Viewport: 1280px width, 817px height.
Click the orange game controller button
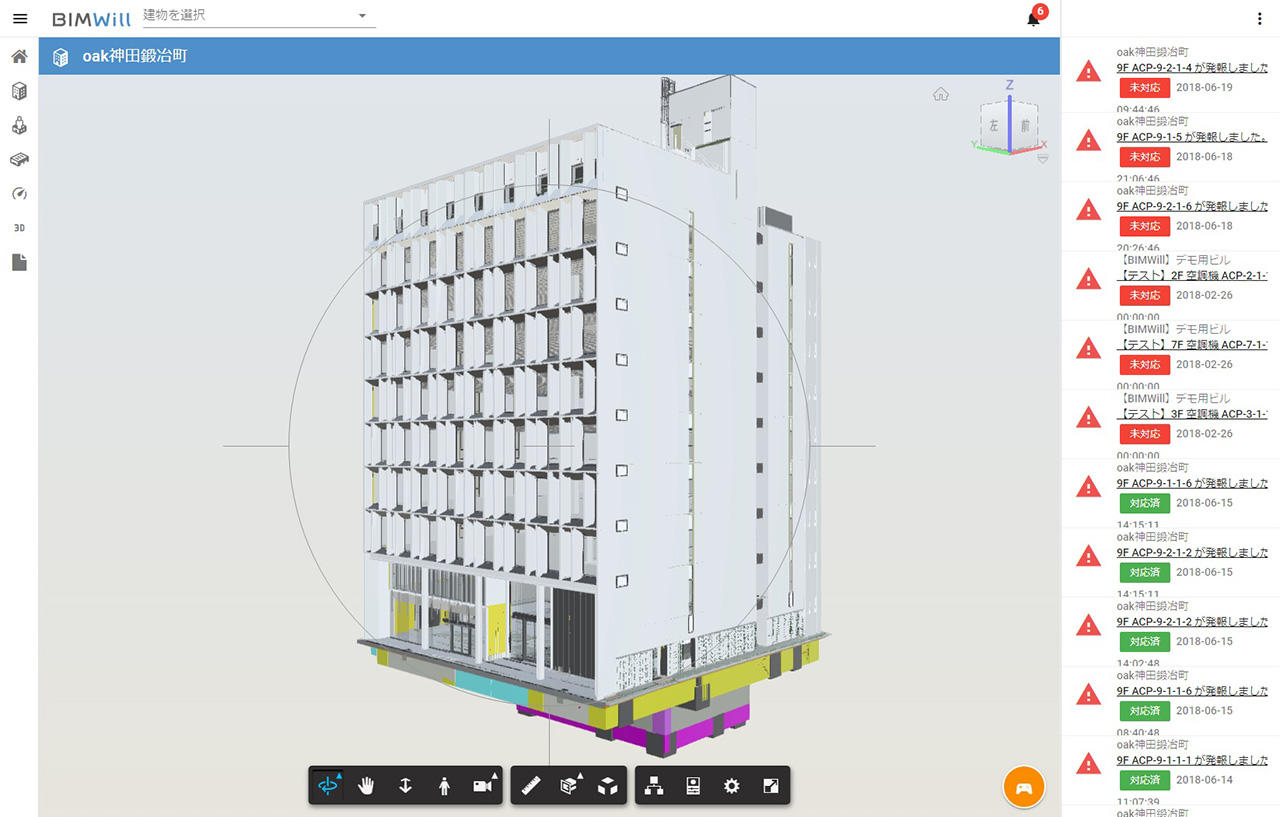click(1023, 786)
